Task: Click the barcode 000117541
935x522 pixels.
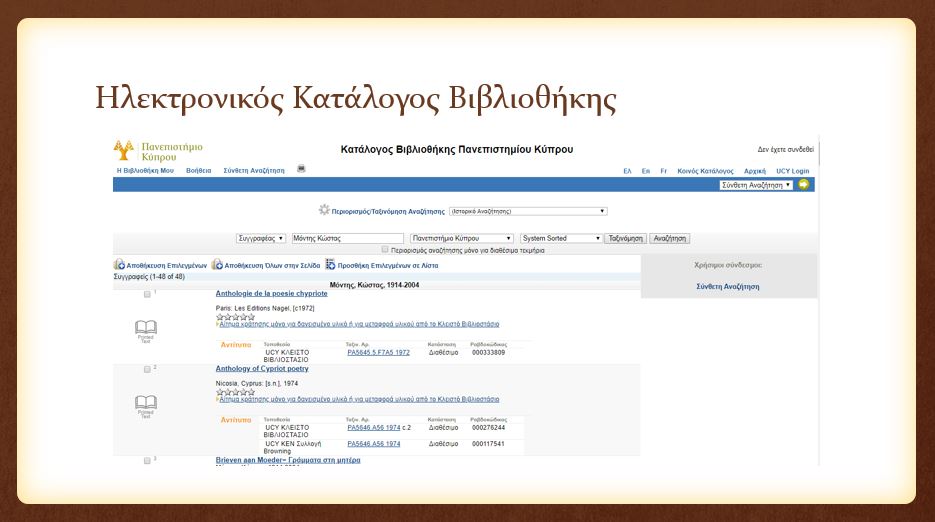Action: pos(488,444)
